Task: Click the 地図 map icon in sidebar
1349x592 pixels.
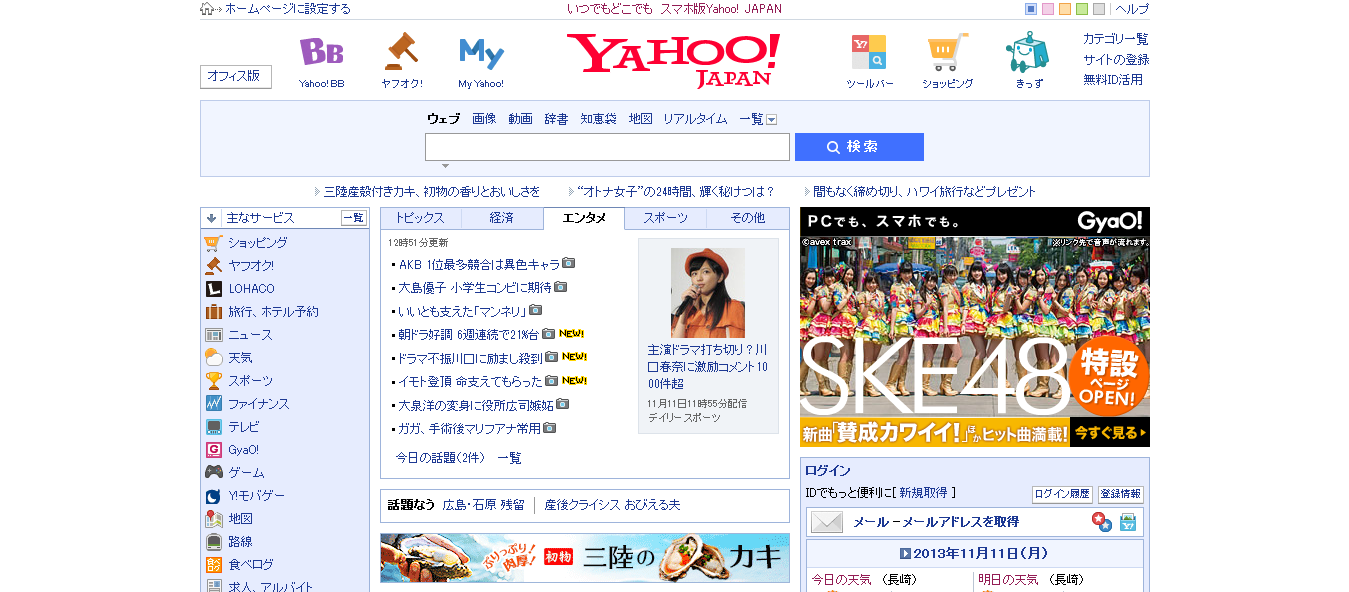Action: (213, 519)
